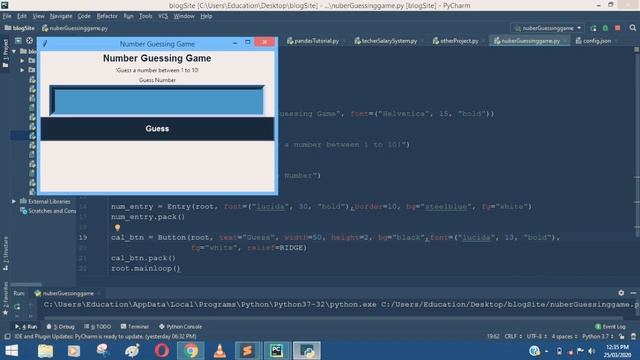Open Search Everywhere magnifier icon

pos(633,28)
